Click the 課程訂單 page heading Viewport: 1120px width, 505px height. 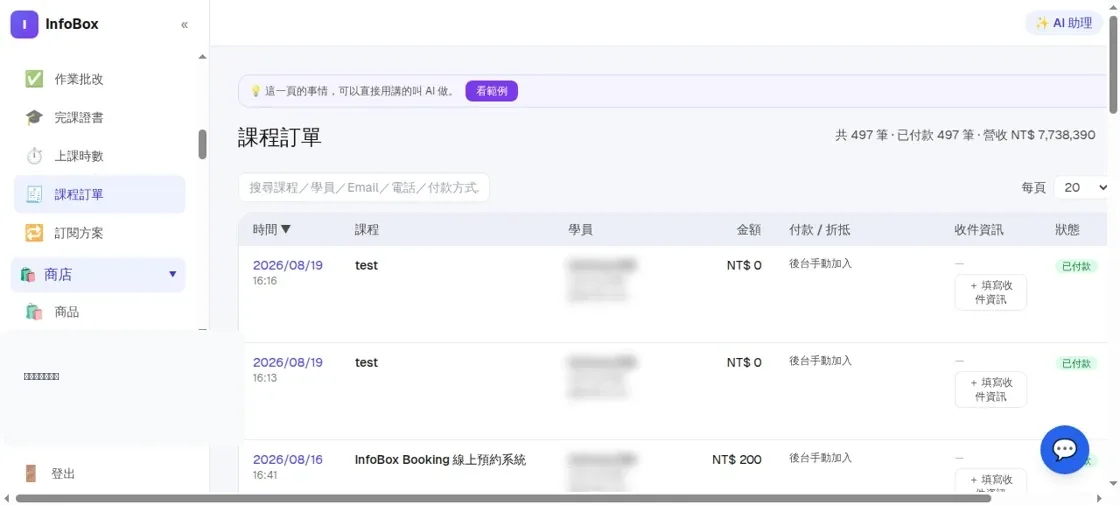pyautogui.click(x=280, y=137)
